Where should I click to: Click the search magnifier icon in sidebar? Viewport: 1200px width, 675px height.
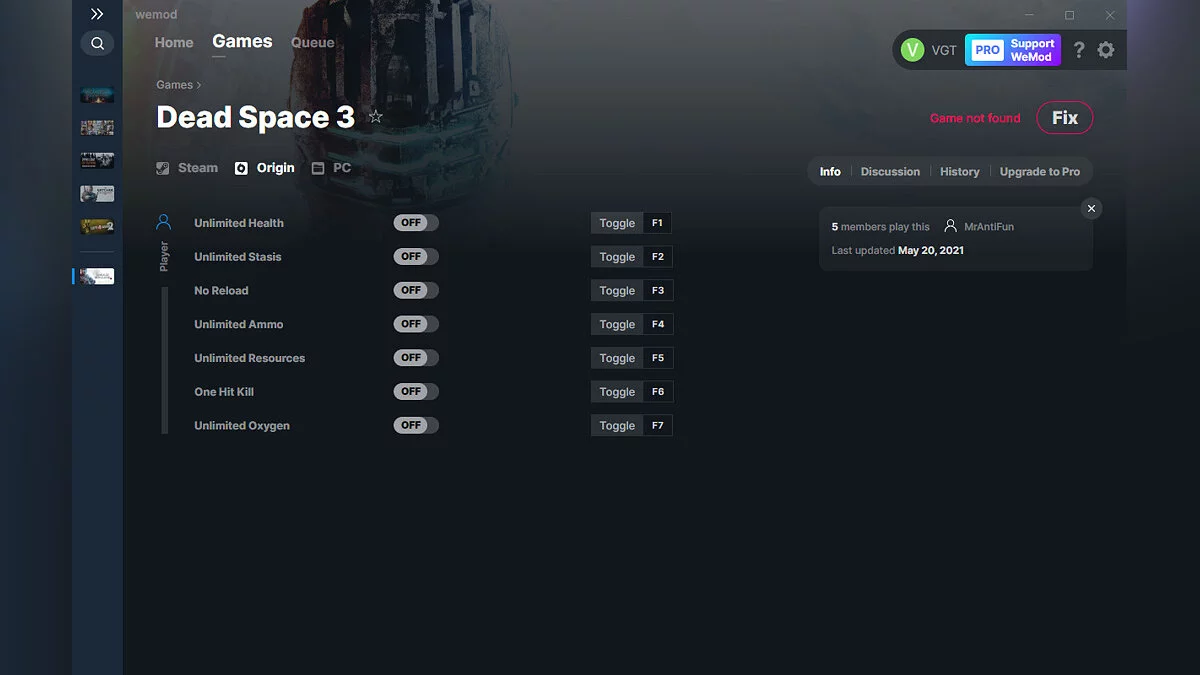click(x=97, y=43)
